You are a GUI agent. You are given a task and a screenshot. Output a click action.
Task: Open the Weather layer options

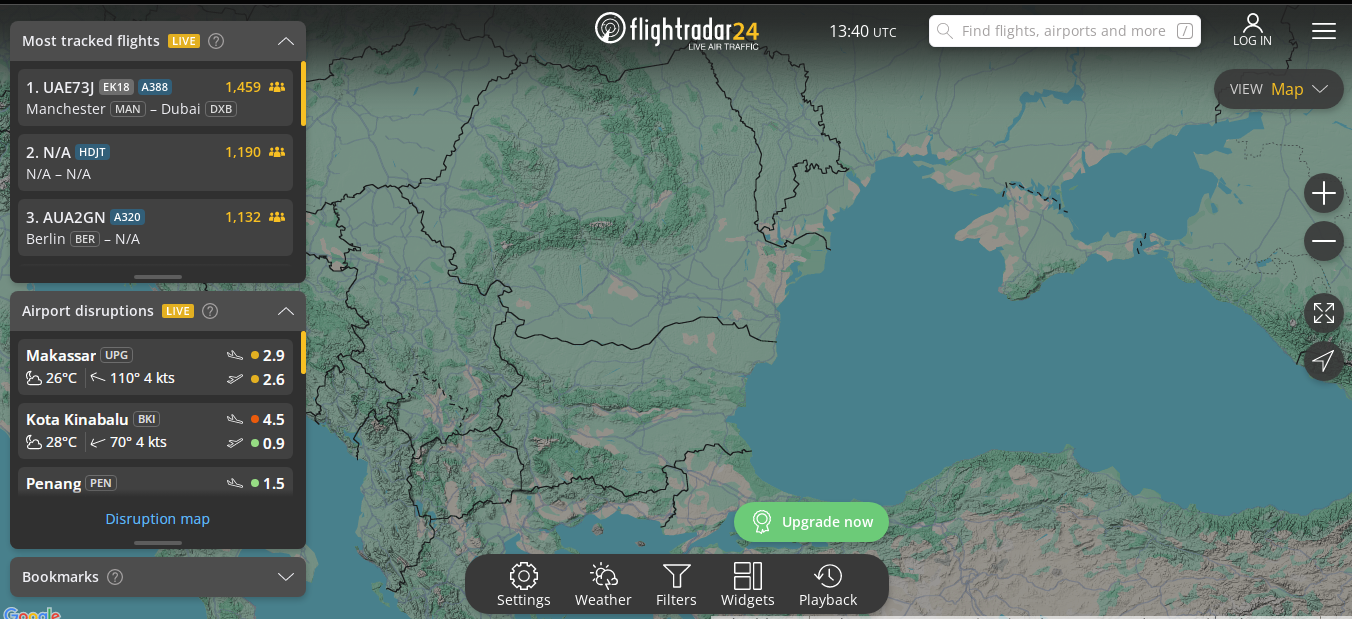(x=603, y=585)
